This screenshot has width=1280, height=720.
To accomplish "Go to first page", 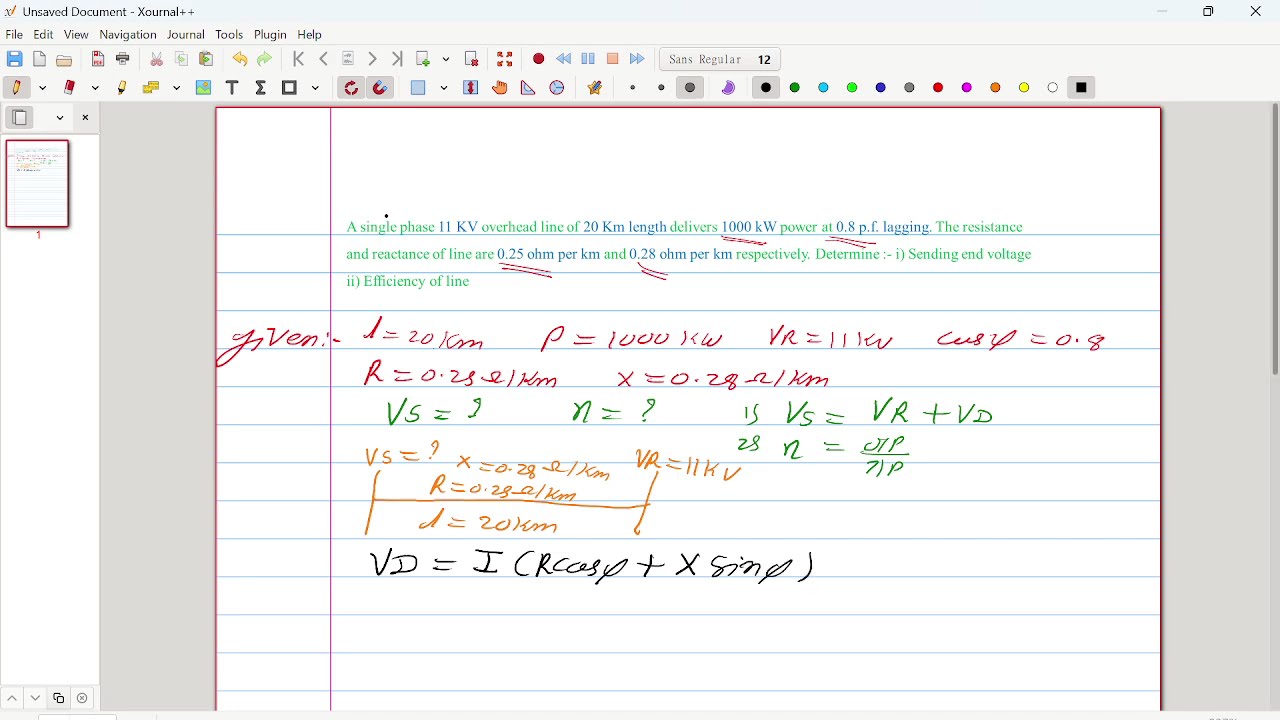I will (x=299, y=60).
